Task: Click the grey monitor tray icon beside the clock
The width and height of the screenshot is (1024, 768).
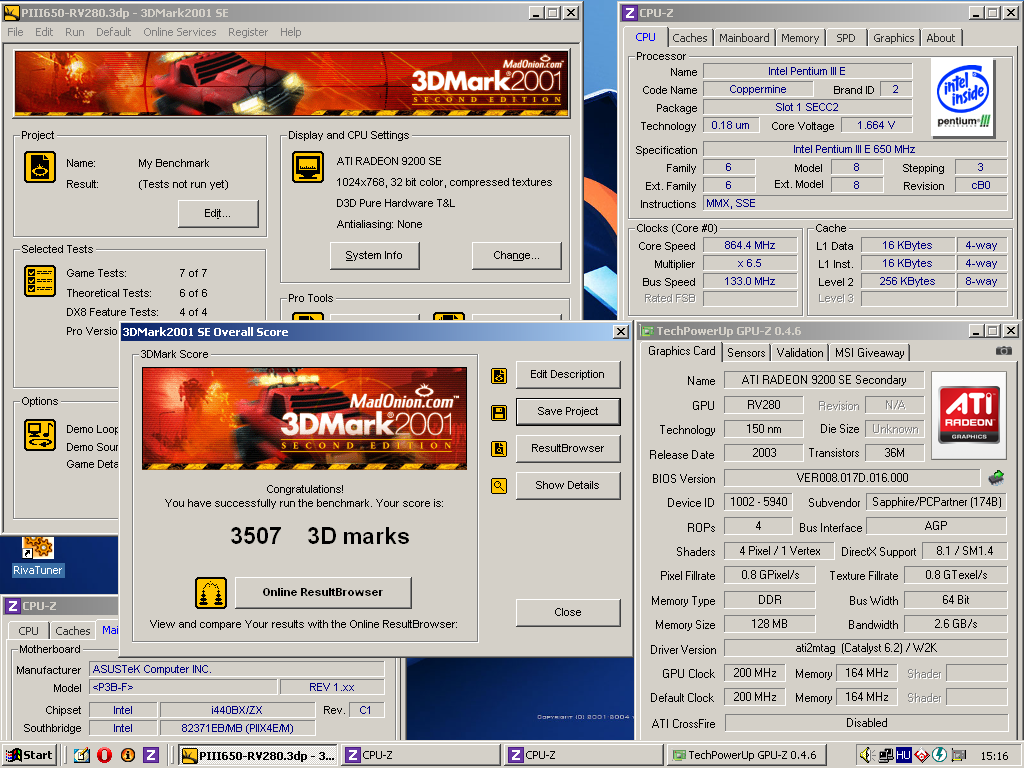Action: coord(959,755)
